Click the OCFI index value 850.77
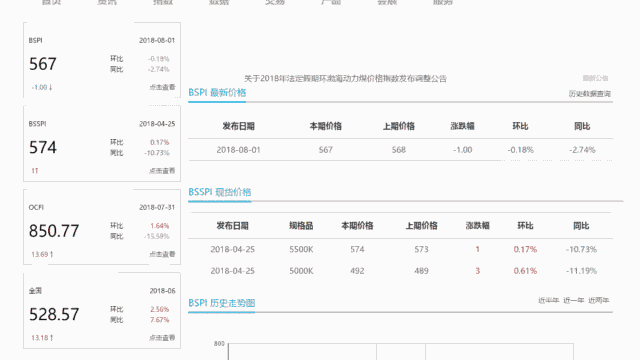Viewport: 640px width, 360px height. (54, 231)
